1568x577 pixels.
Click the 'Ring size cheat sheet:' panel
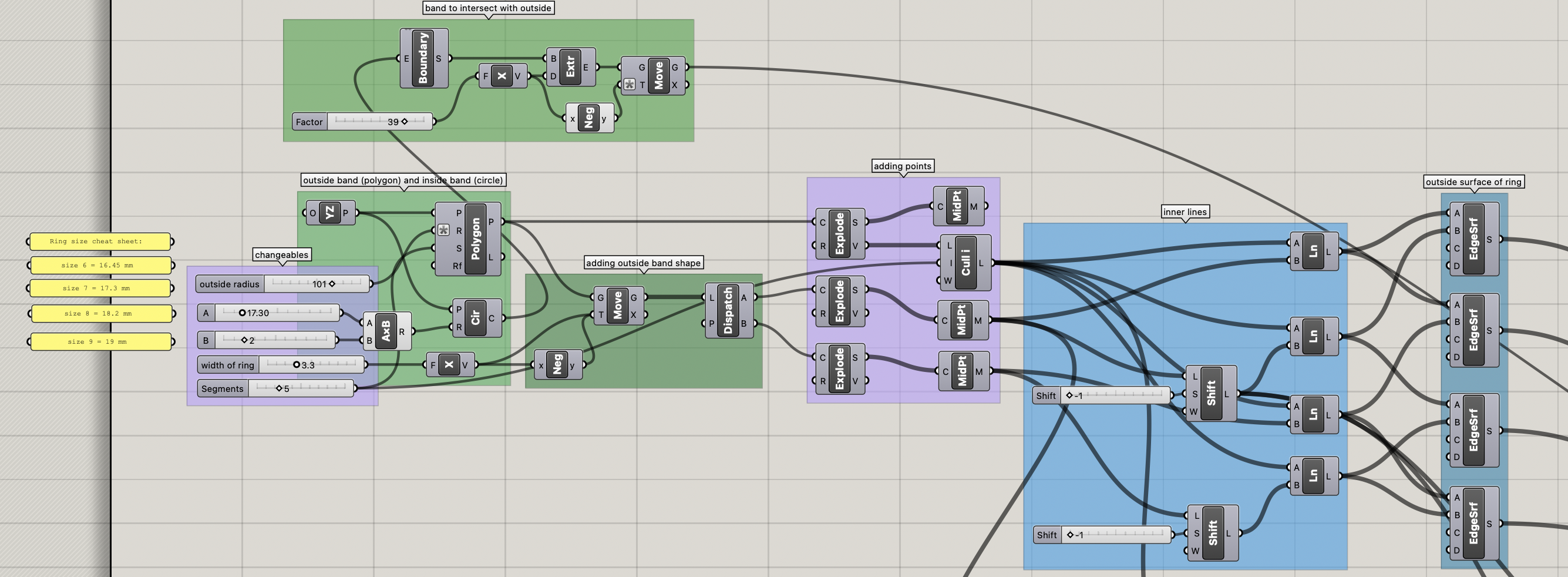100,241
